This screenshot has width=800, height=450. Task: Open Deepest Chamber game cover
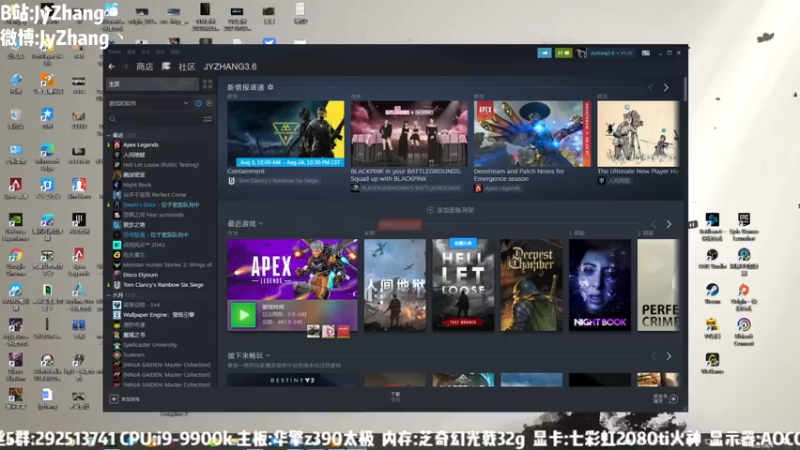coord(532,285)
